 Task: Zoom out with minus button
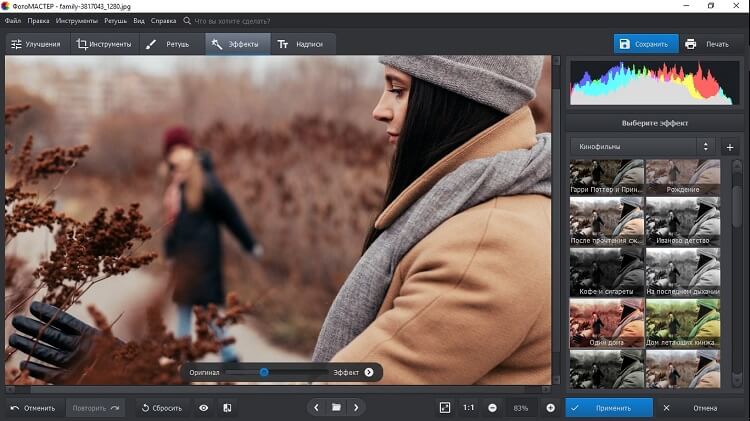pos(492,408)
